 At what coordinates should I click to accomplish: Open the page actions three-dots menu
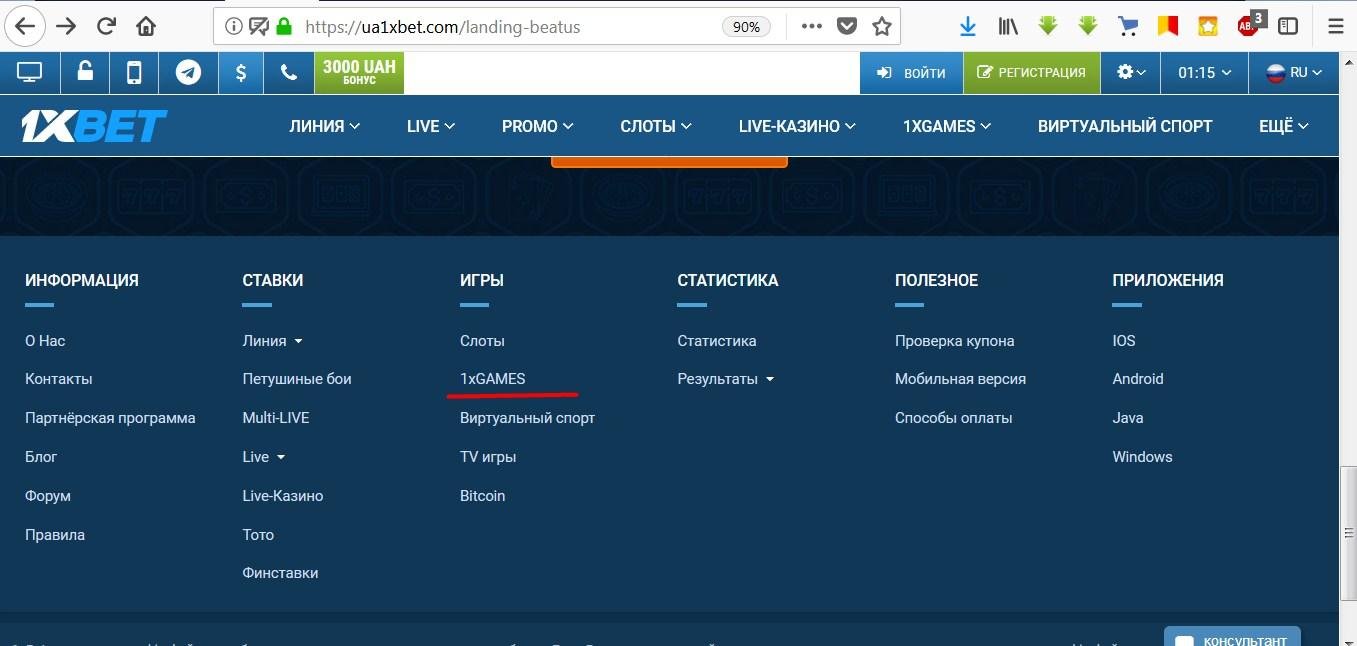[x=812, y=27]
